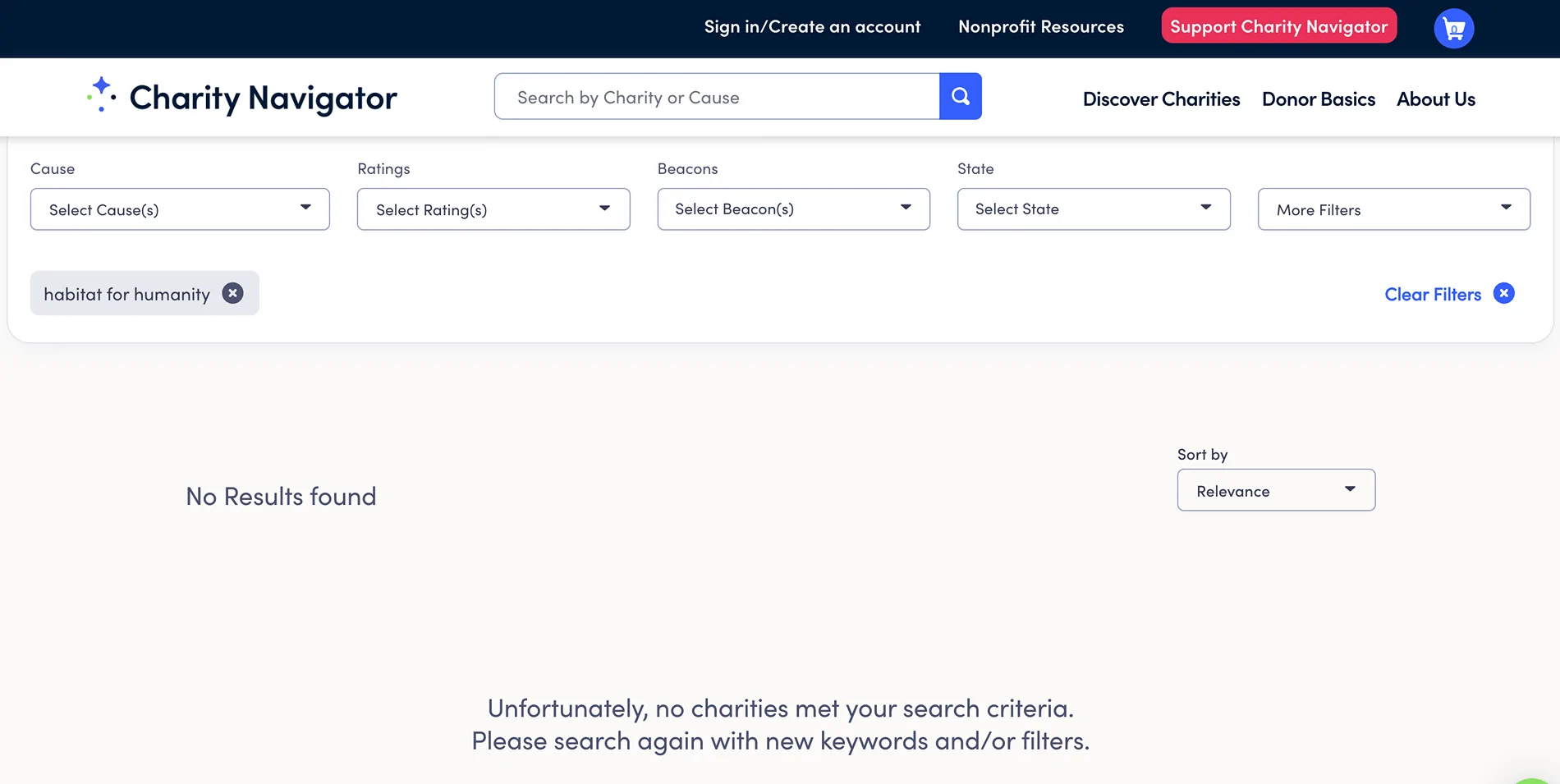The image size is (1560, 784).
Task: Click the Support Charity Navigator button
Action: (1279, 26)
